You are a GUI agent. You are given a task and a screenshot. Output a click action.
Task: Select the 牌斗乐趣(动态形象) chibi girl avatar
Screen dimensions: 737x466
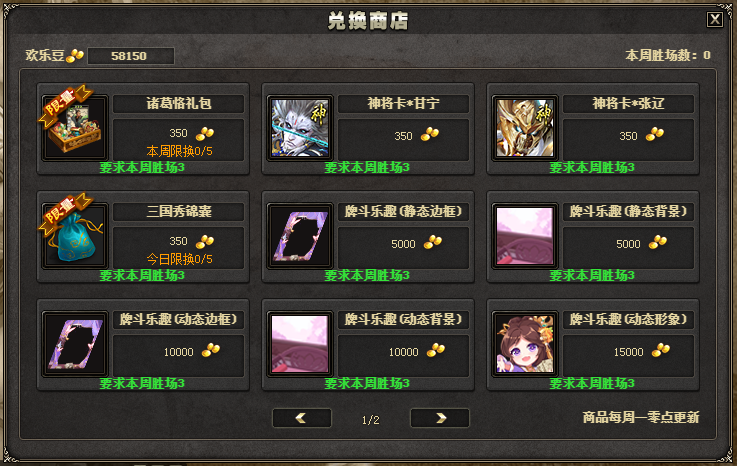click(525, 344)
